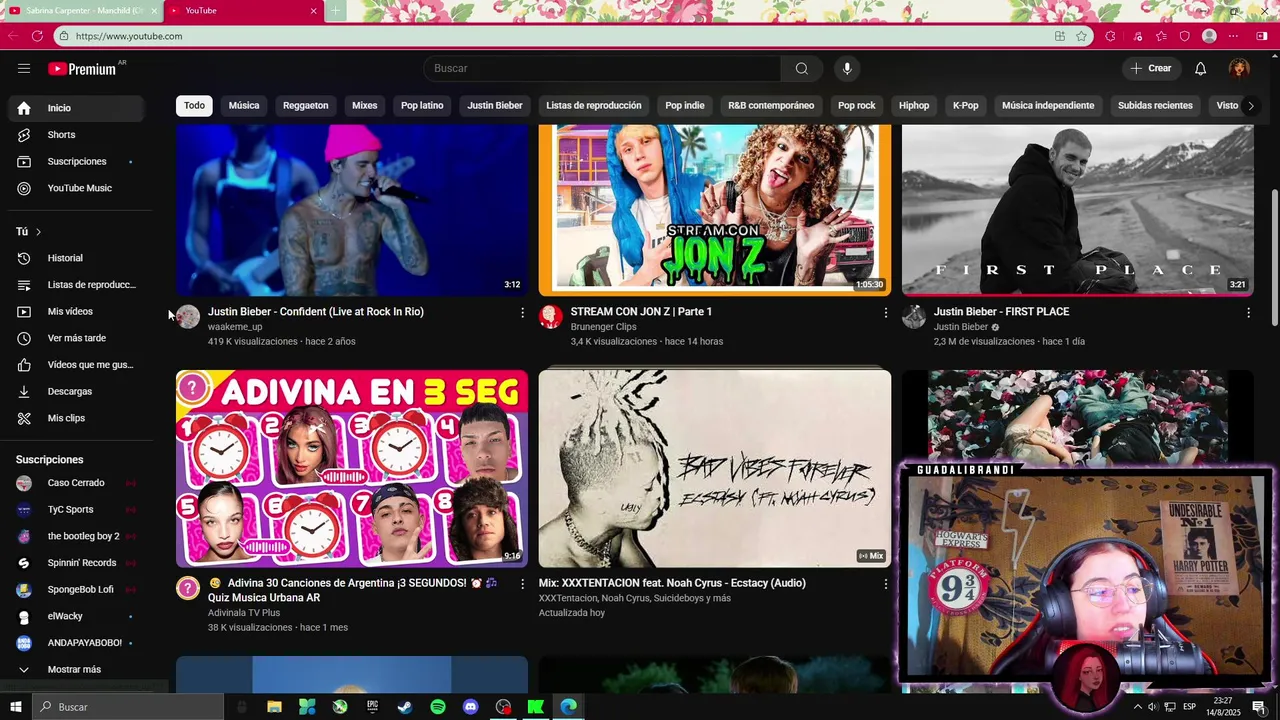Open YouTube Music in sidebar

76,188
